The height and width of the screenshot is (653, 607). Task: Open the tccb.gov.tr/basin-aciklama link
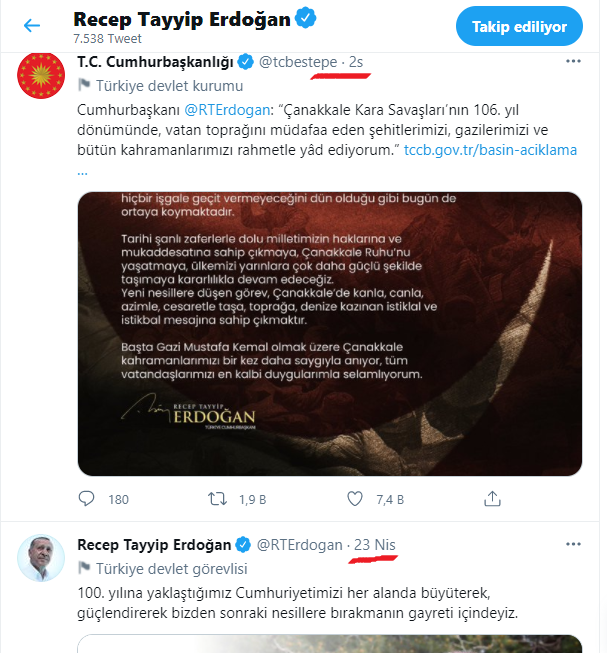[x=490, y=150]
